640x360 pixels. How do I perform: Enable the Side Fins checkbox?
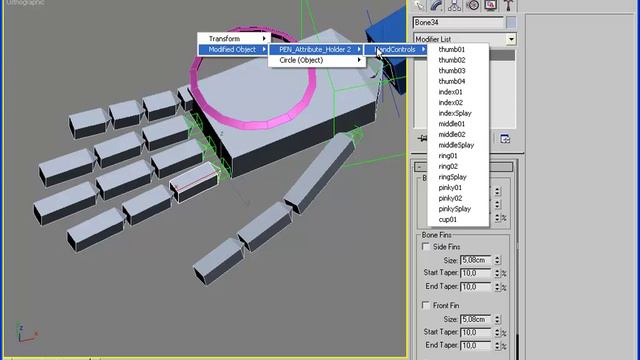(426, 247)
